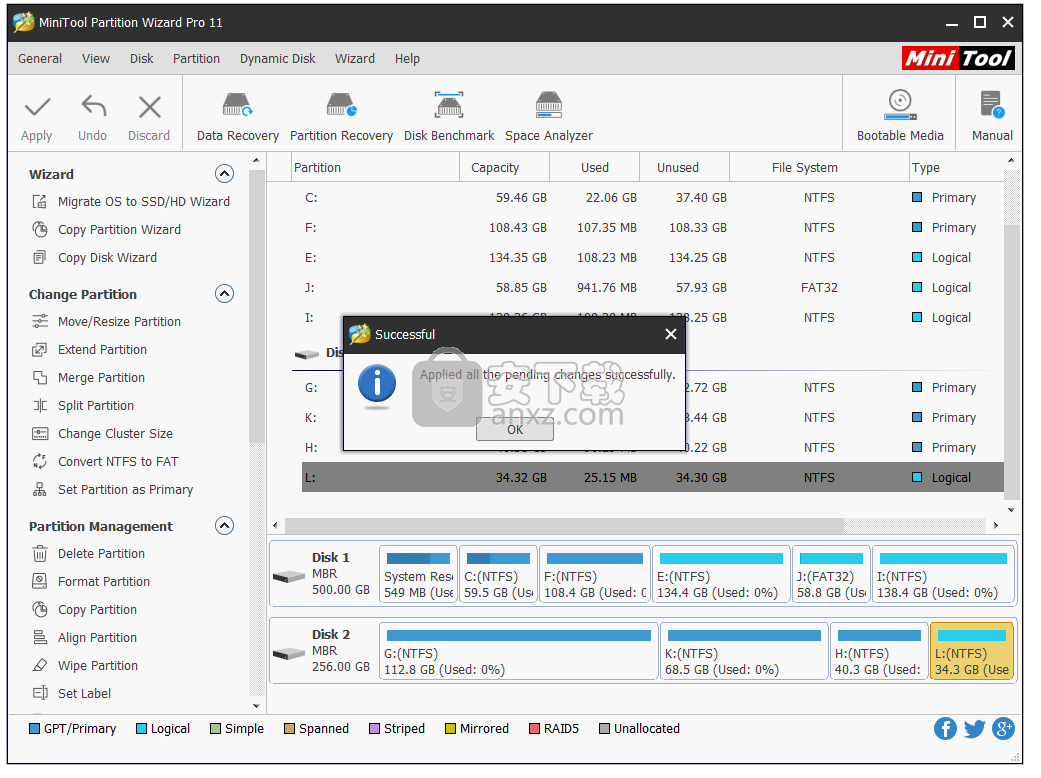
Task: Launch Disk Benchmark
Action: click(449, 117)
